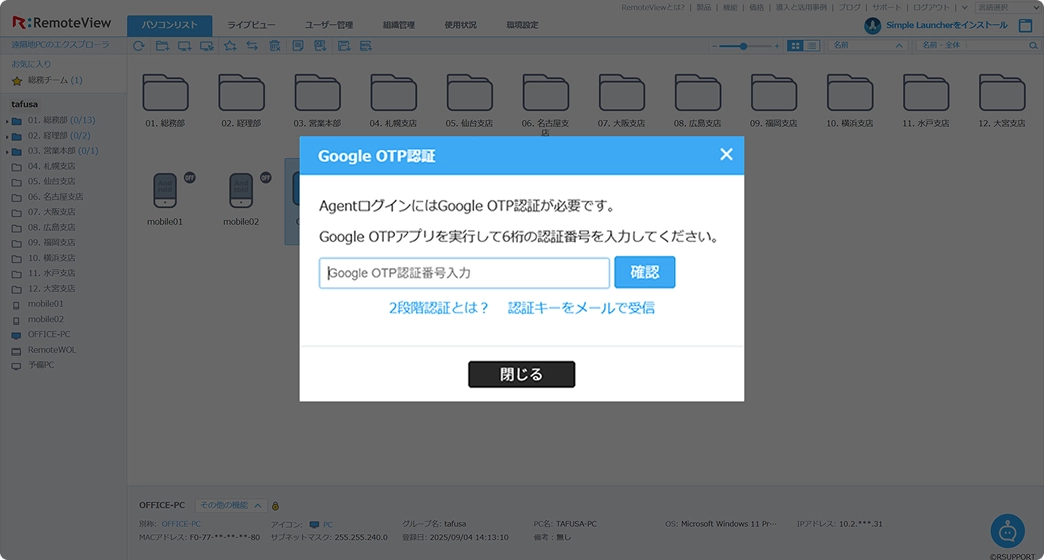The width and height of the screenshot is (1044, 560).
Task: Confirm the OTP with the 確認 button
Action: pos(645,272)
